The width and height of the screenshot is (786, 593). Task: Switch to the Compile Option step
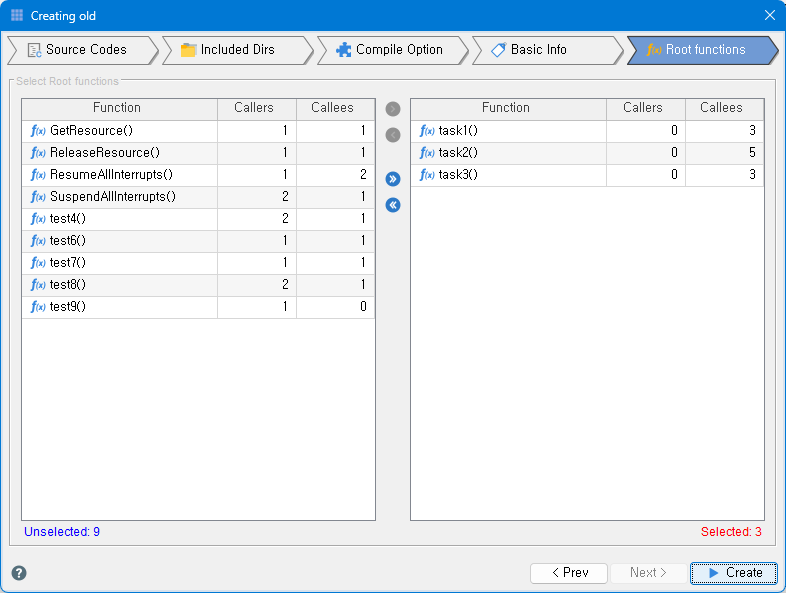coord(392,50)
